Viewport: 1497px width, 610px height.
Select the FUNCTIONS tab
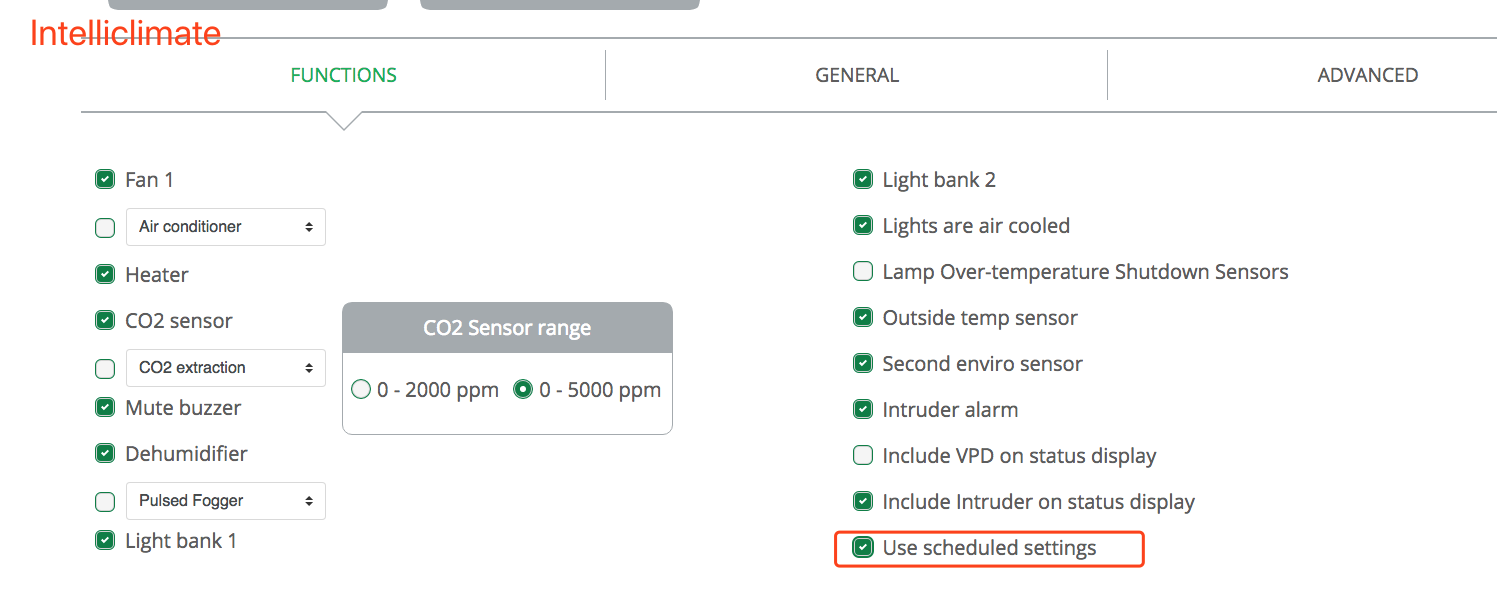(x=343, y=74)
